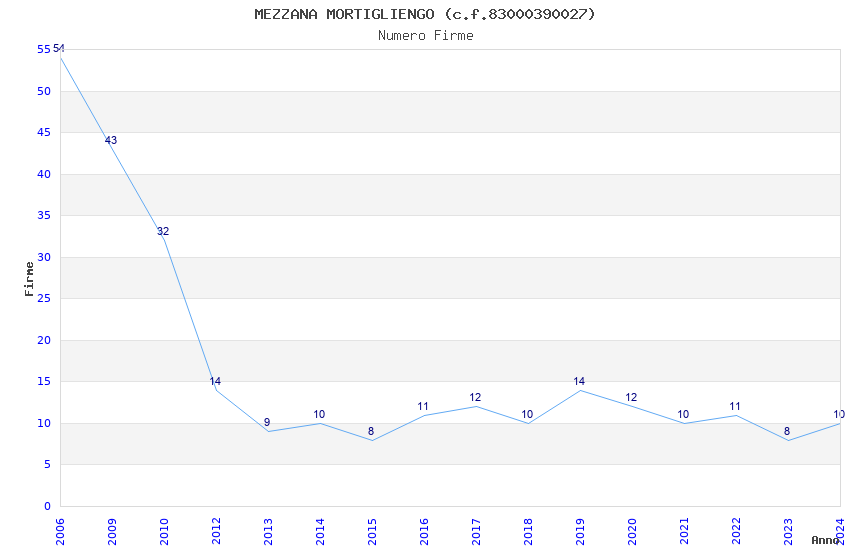Click the vertical axis label Firme
850x550 pixels.
click(29, 279)
